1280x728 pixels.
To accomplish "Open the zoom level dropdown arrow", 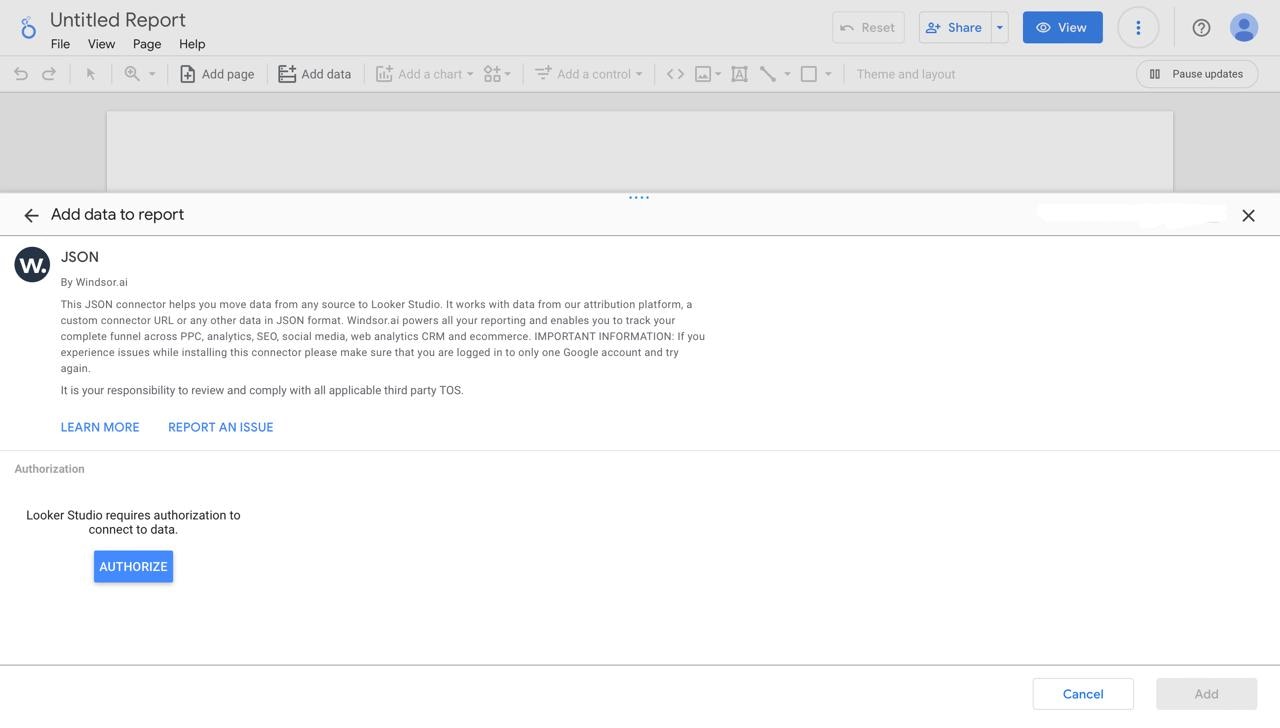I will pyautogui.click(x=152, y=74).
